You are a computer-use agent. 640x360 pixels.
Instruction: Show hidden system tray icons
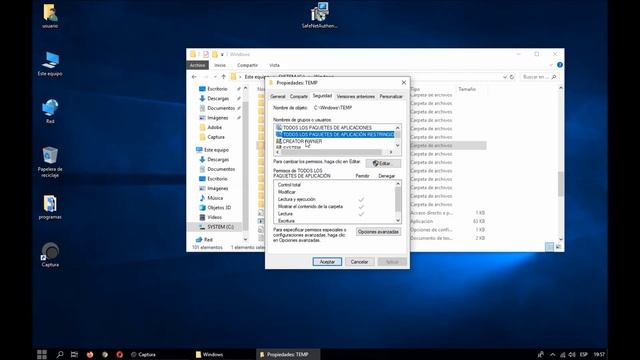[x=553, y=354]
